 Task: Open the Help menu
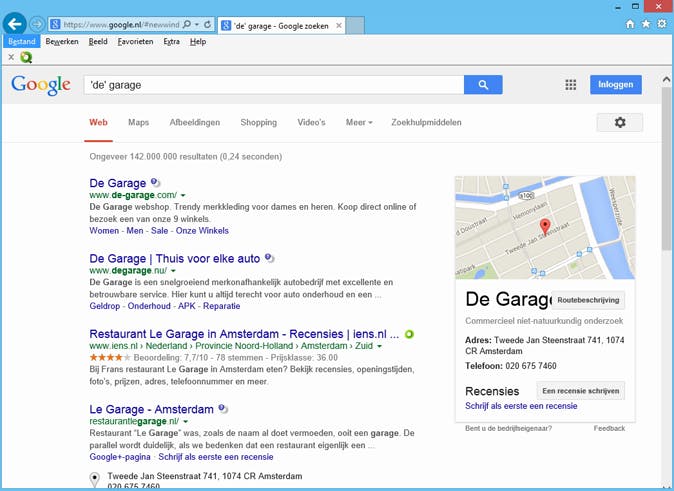[198, 41]
